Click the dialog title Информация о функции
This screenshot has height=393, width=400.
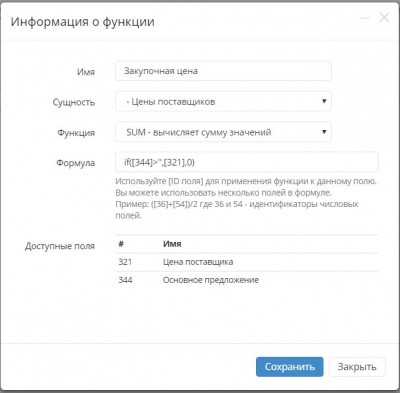tap(83, 22)
